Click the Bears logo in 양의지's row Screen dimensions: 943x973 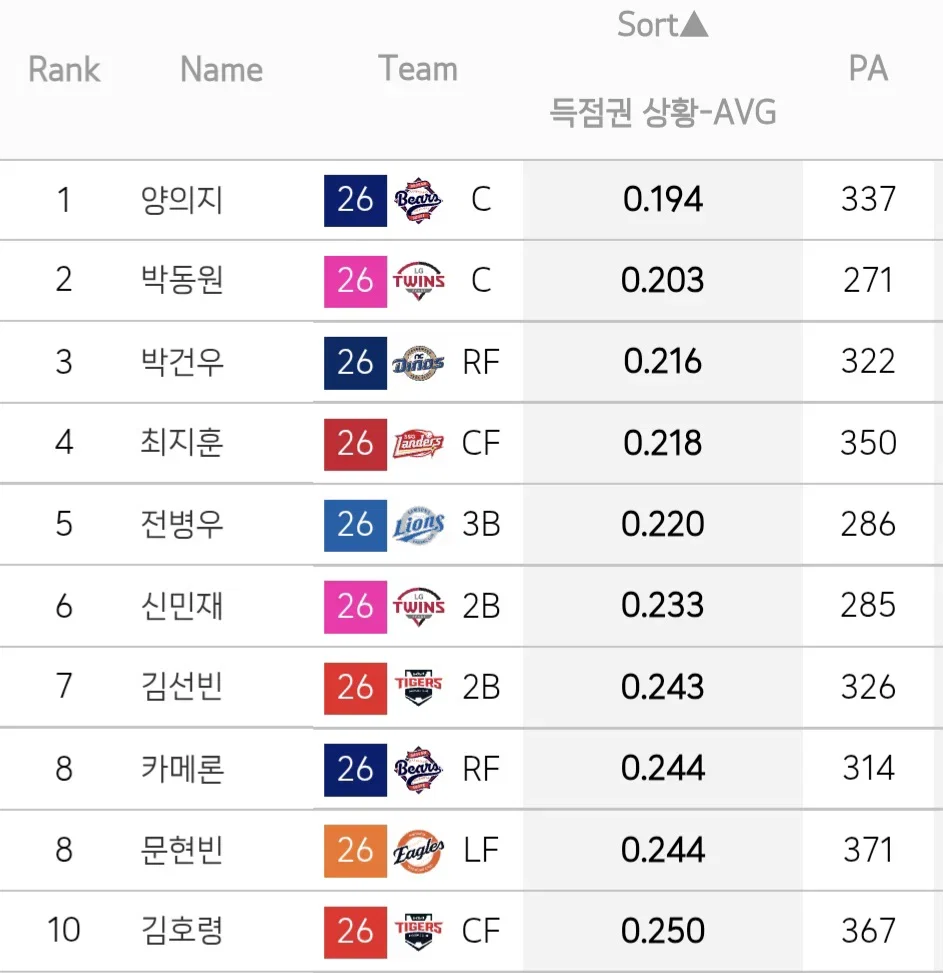(x=418, y=200)
